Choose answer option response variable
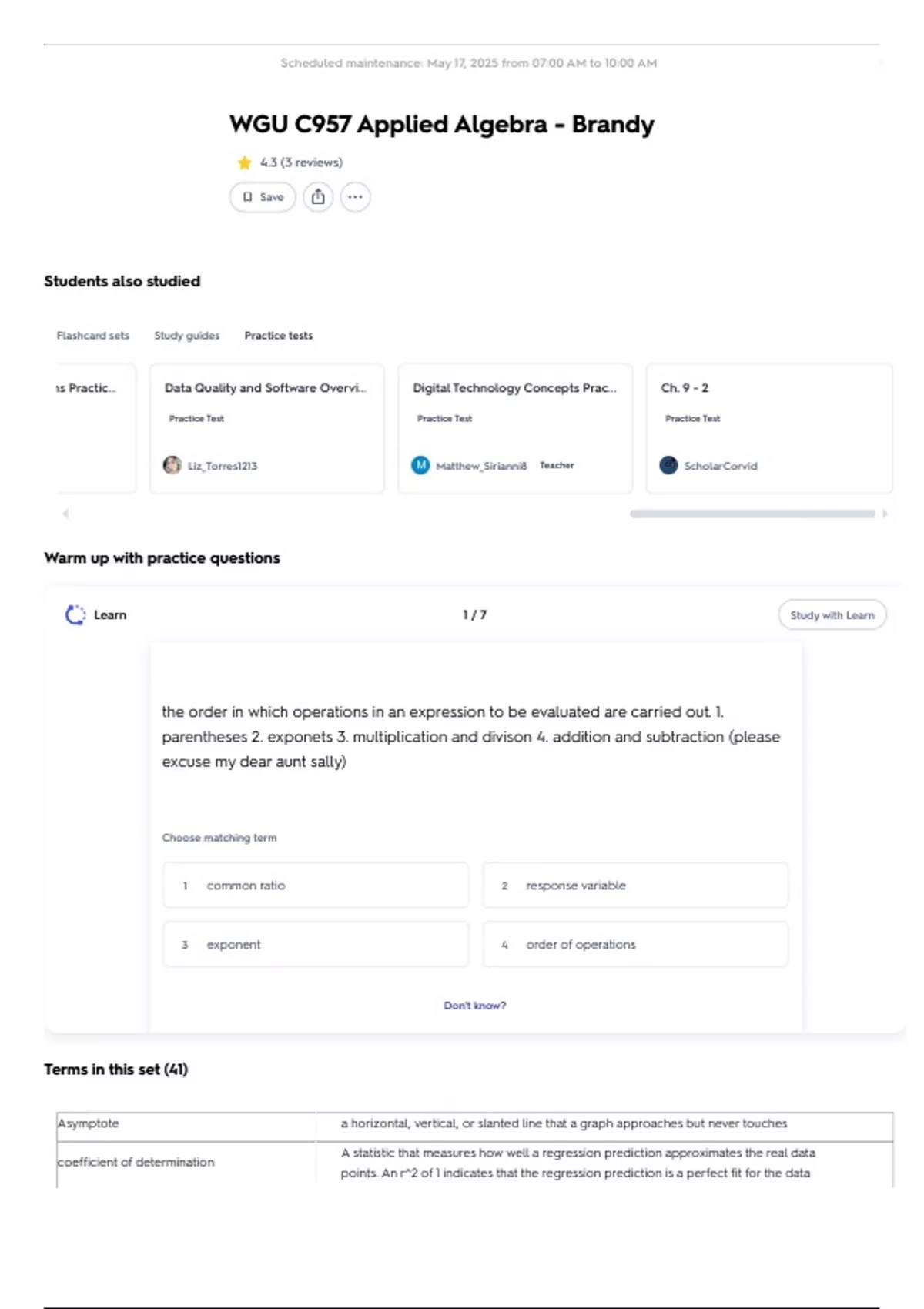The width and height of the screenshot is (924, 1309). (635, 885)
